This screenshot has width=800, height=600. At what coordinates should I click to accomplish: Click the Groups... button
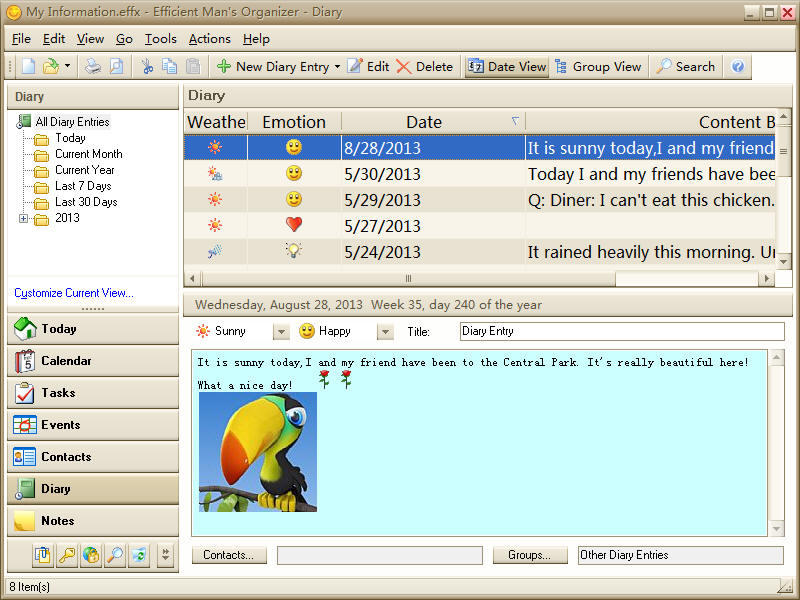(x=530, y=555)
